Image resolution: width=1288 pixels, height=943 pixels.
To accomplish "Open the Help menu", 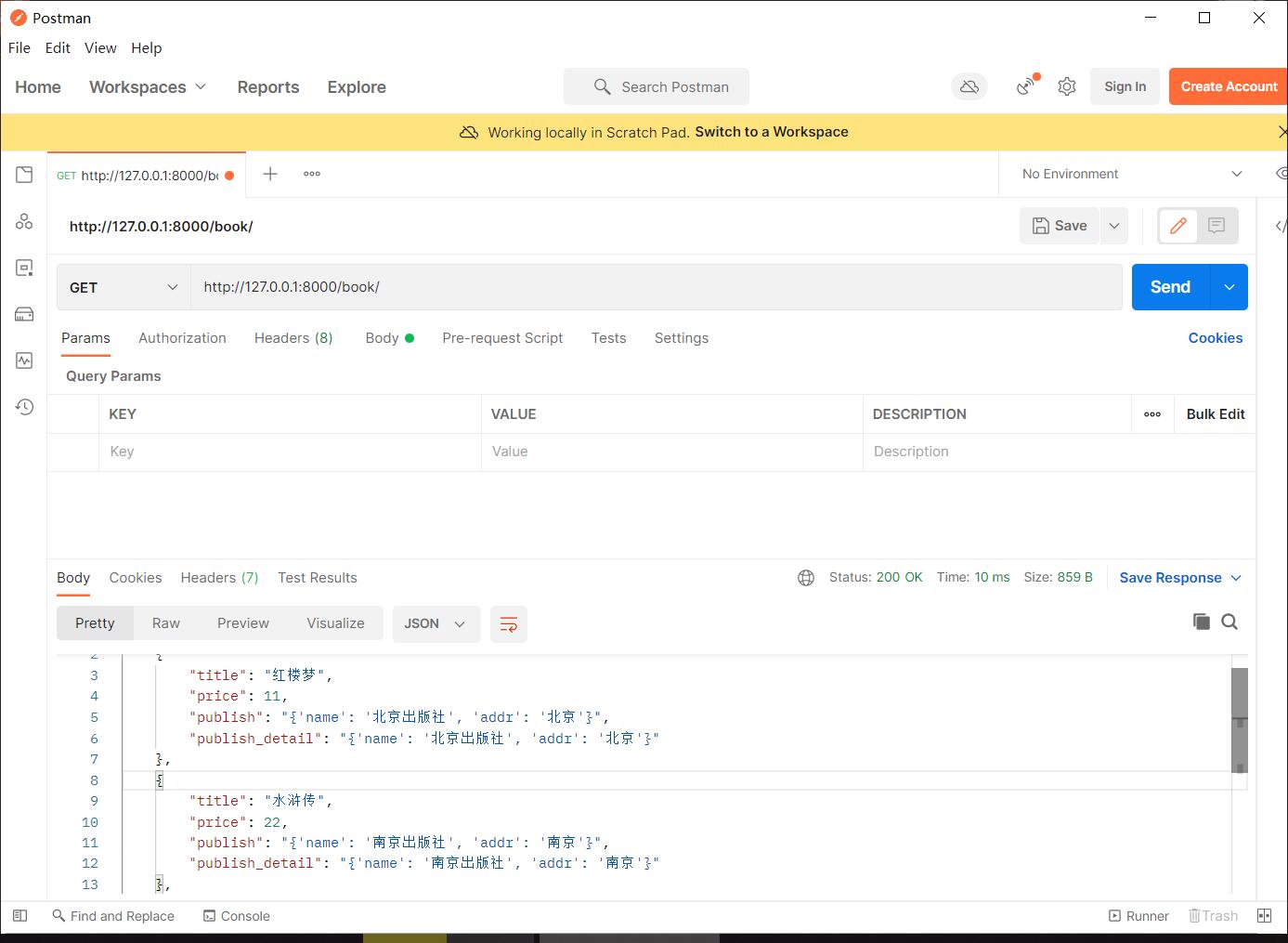I will click(x=147, y=47).
